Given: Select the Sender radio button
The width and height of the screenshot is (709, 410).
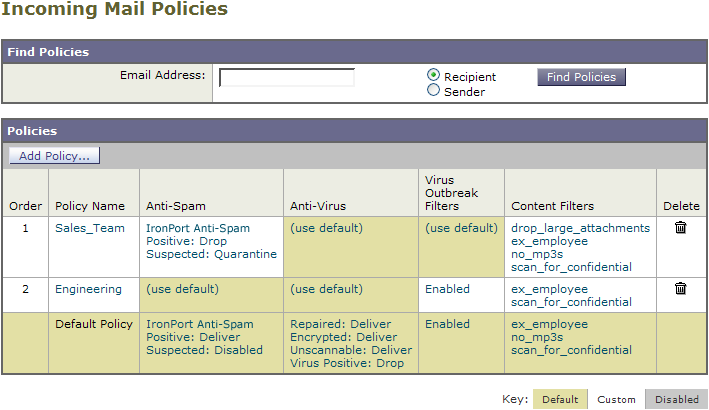Looking at the screenshot, I should 433,90.
